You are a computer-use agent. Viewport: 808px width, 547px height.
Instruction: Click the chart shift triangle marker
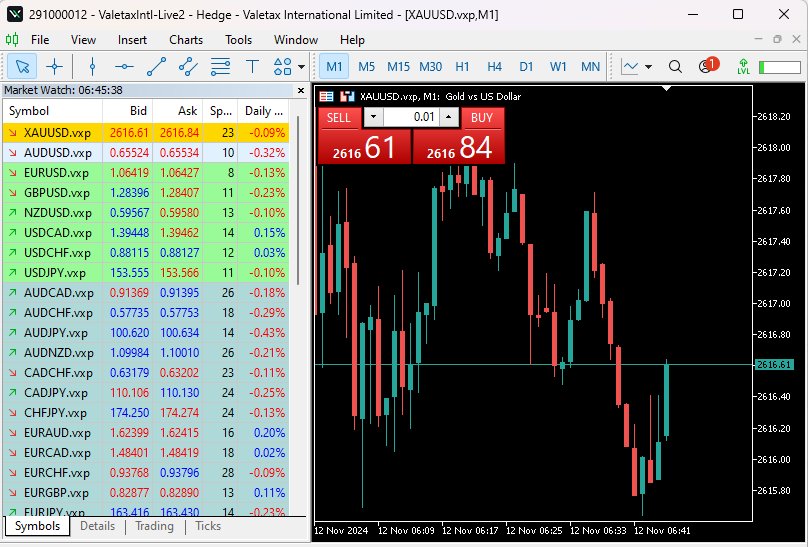point(667,89)
